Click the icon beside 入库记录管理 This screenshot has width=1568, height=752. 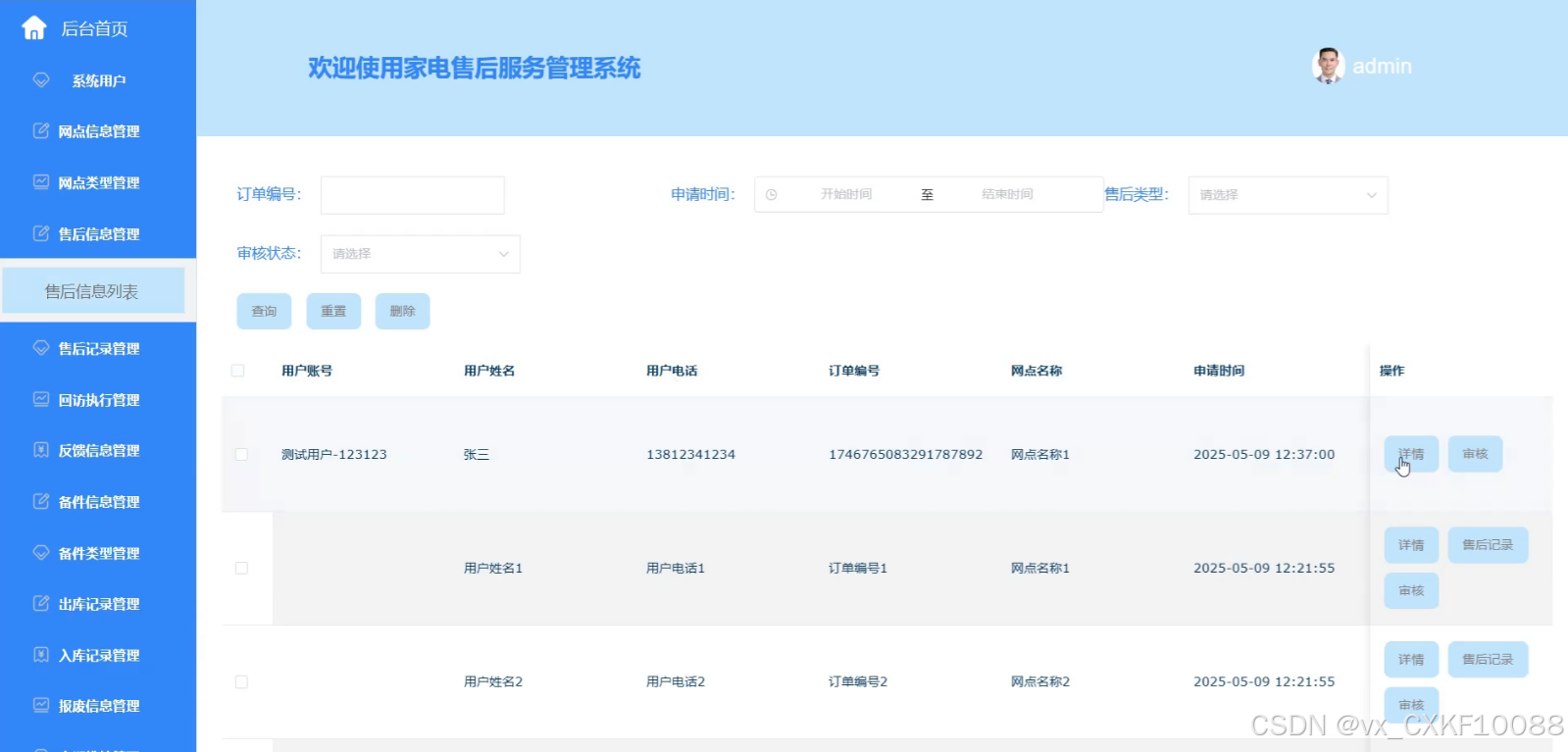(41, 655)
